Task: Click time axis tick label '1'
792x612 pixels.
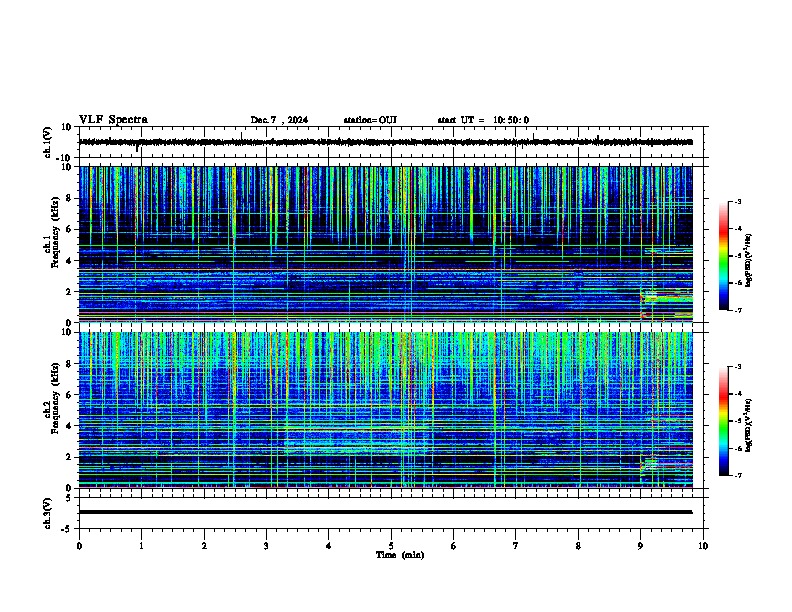Action: [141, 546]
